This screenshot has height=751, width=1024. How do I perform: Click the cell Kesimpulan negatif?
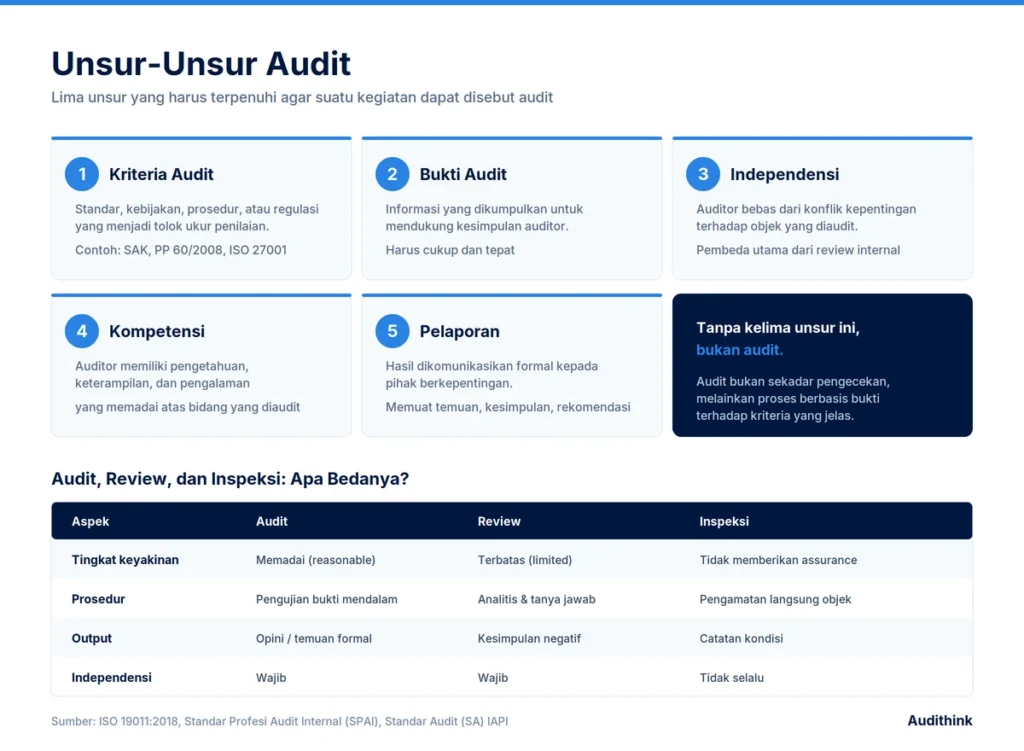click(x=529, y=638)
